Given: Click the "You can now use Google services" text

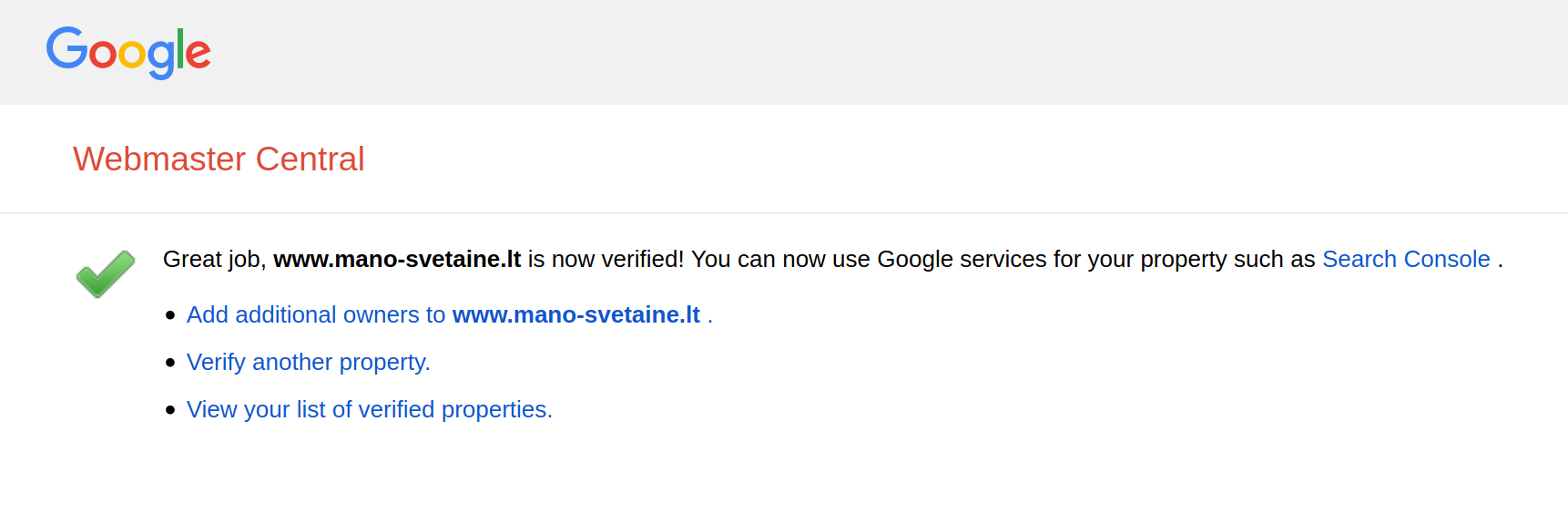Looking at the screenshot, I should coord(869,260).
